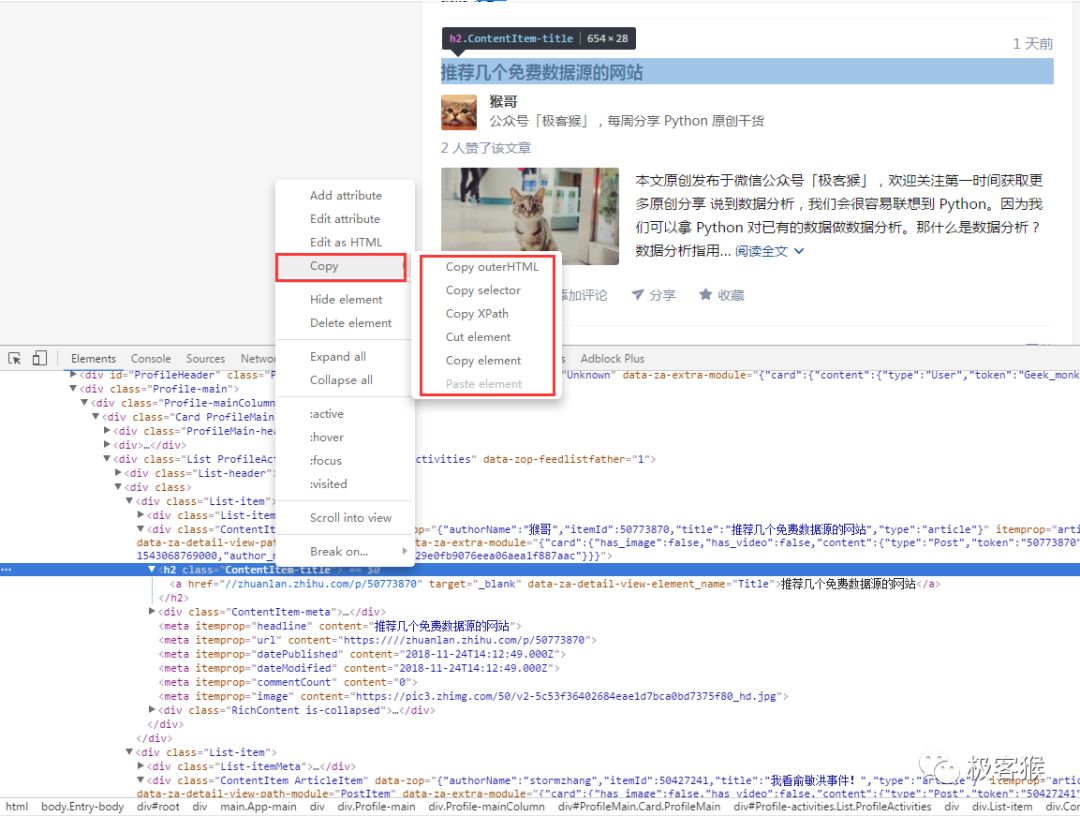Image resolution: width=1080 pixels, height=816 pixels.
Task: Click div#root in breadcrumb bar
Action: pos(158,806)
